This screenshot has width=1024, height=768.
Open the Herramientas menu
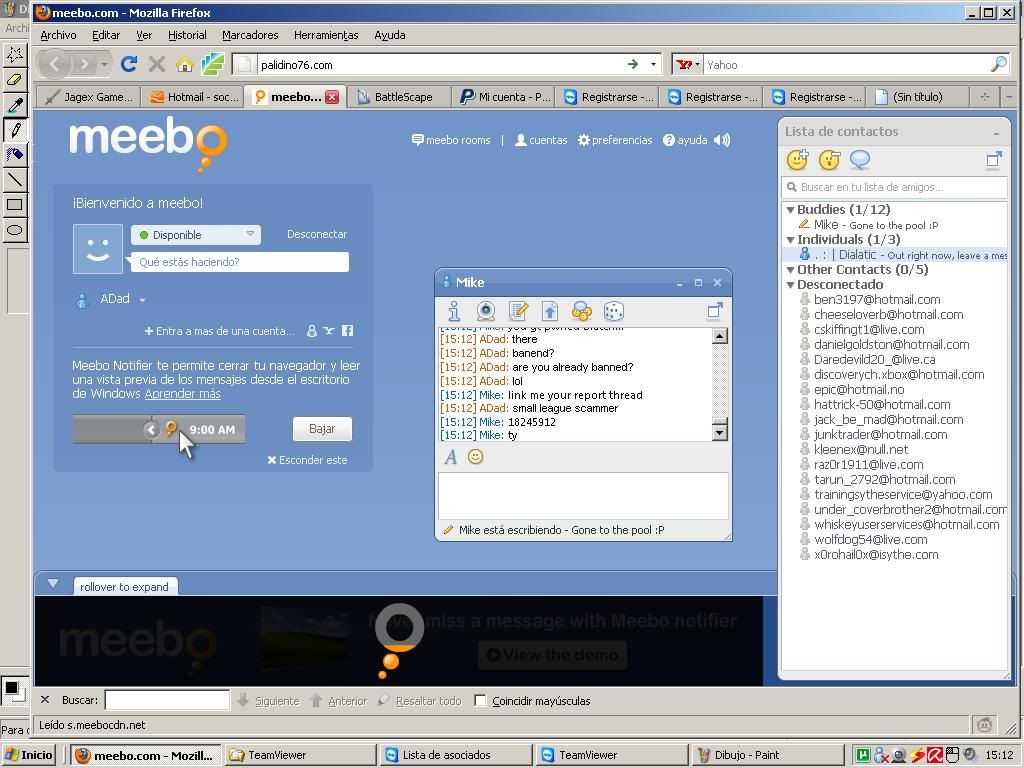[326, 35]
